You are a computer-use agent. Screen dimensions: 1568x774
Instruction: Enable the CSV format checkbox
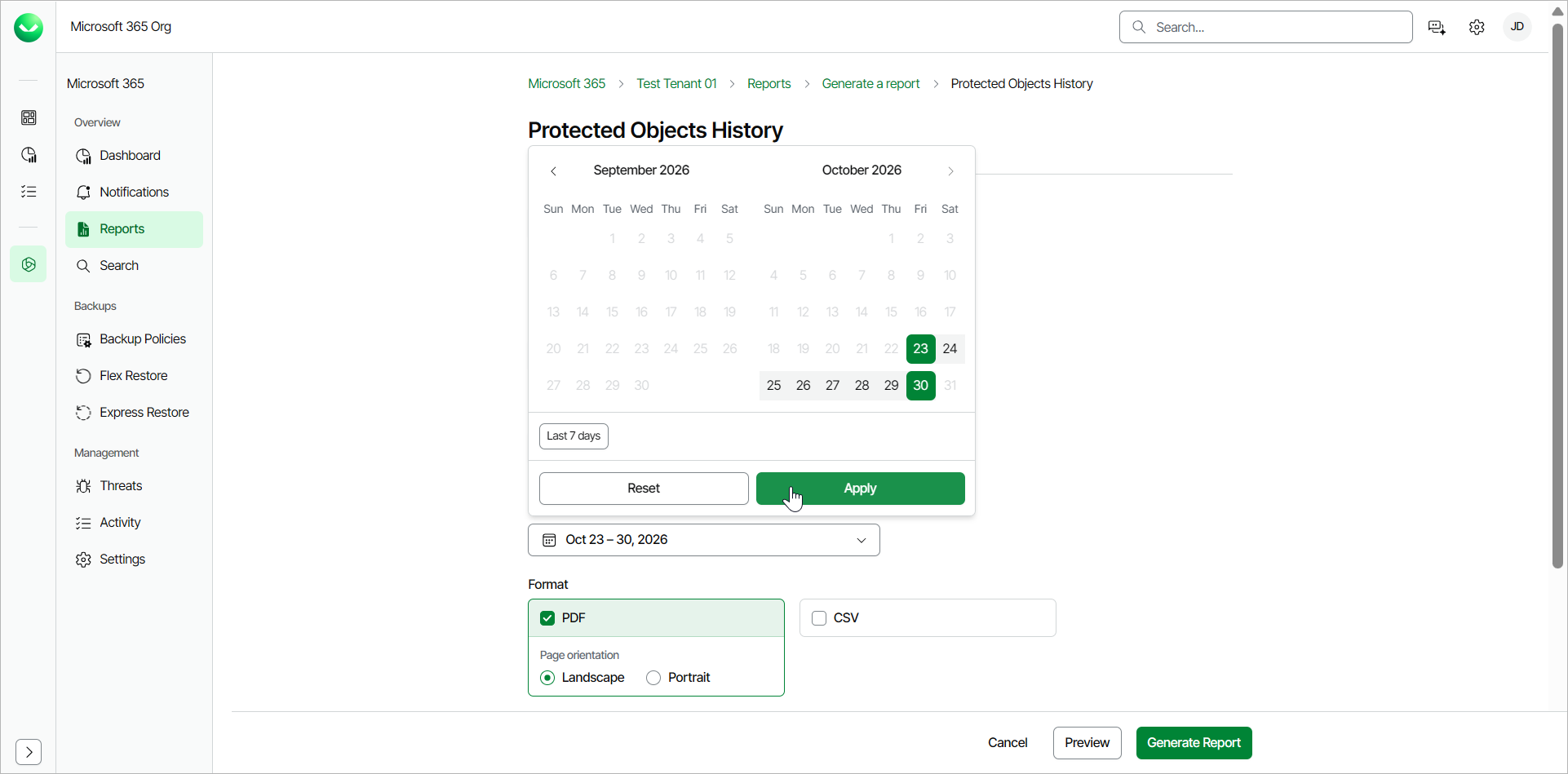[819, 618]
